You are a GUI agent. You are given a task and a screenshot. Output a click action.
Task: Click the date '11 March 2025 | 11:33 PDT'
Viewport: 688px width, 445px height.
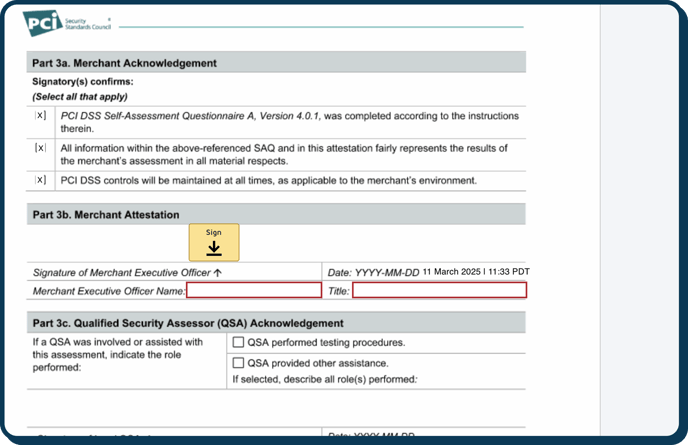click(476, 272)
